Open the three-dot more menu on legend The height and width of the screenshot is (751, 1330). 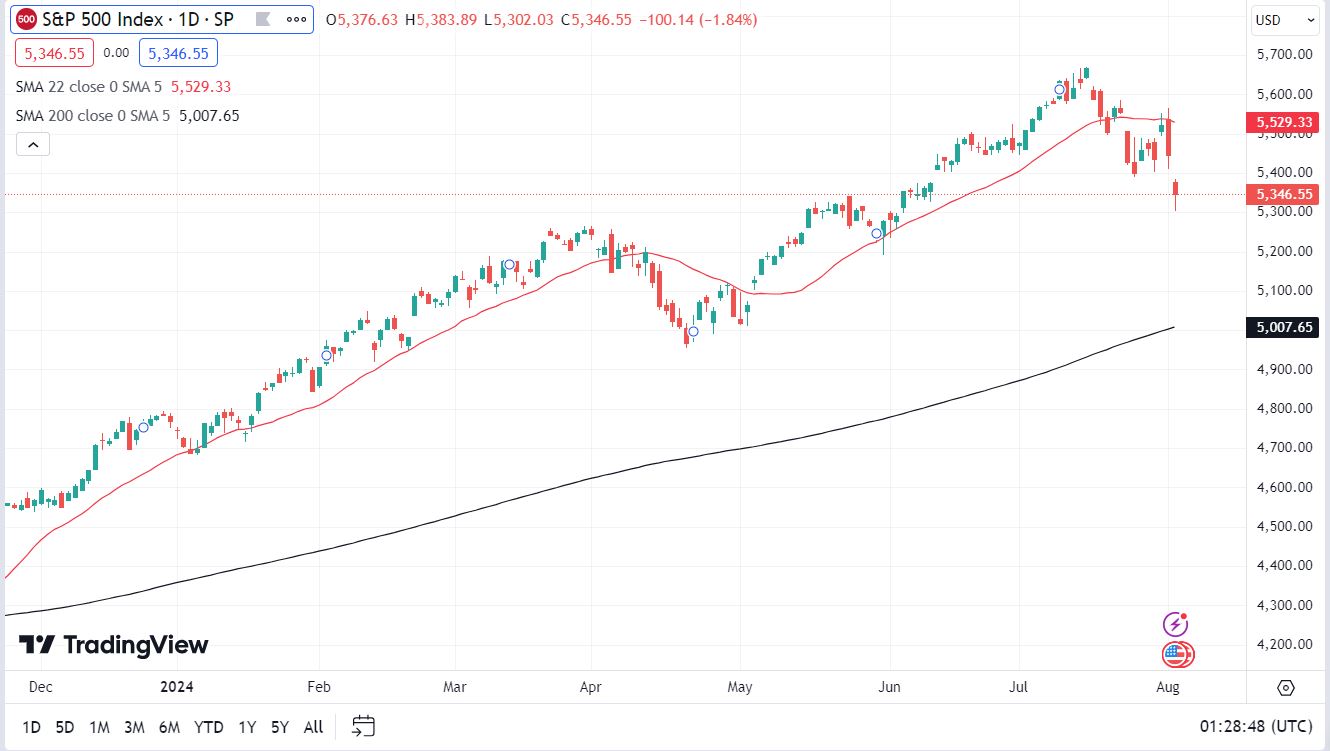295,19
